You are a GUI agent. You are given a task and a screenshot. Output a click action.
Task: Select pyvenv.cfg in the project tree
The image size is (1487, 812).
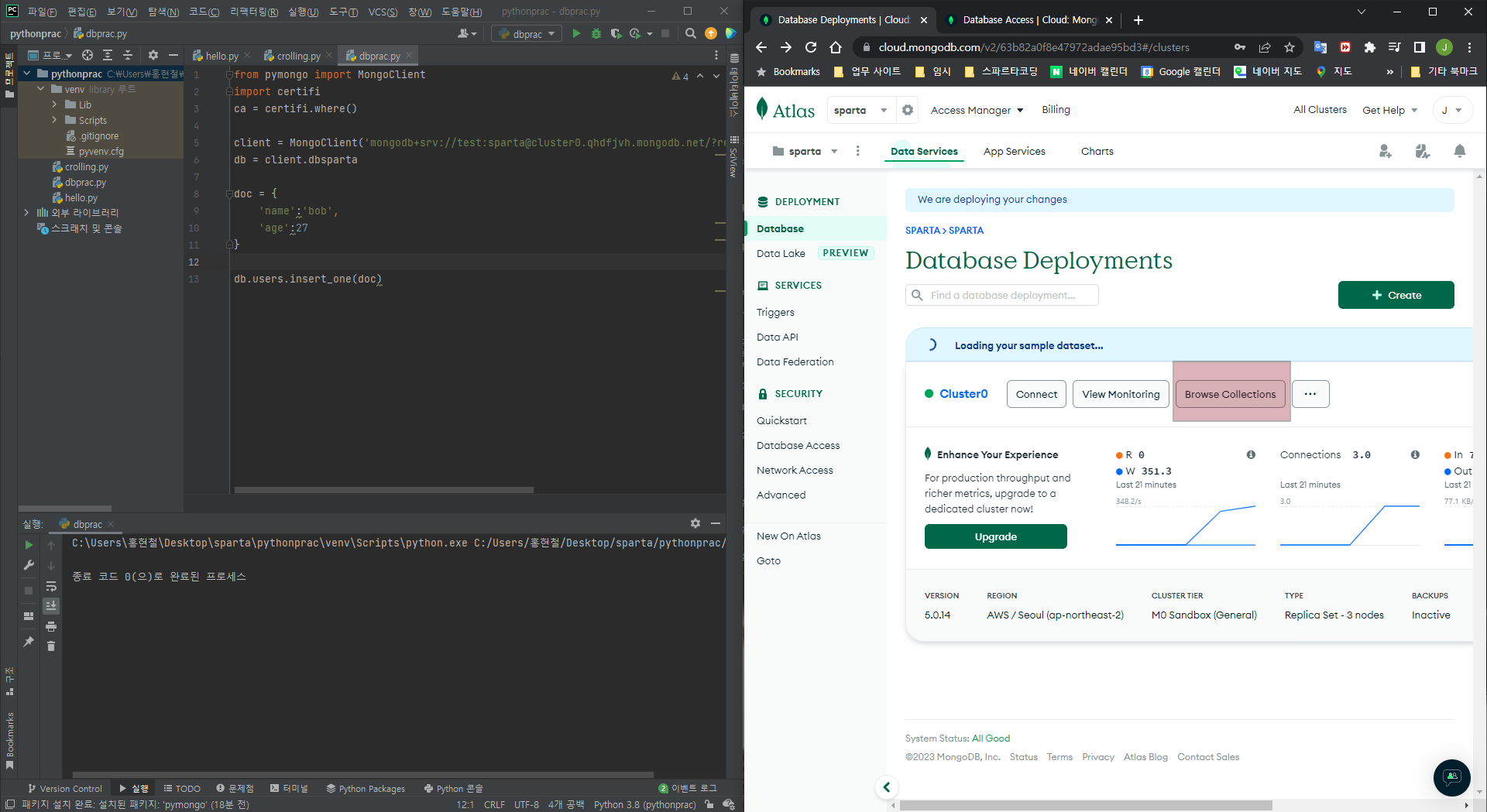[101, 151]
